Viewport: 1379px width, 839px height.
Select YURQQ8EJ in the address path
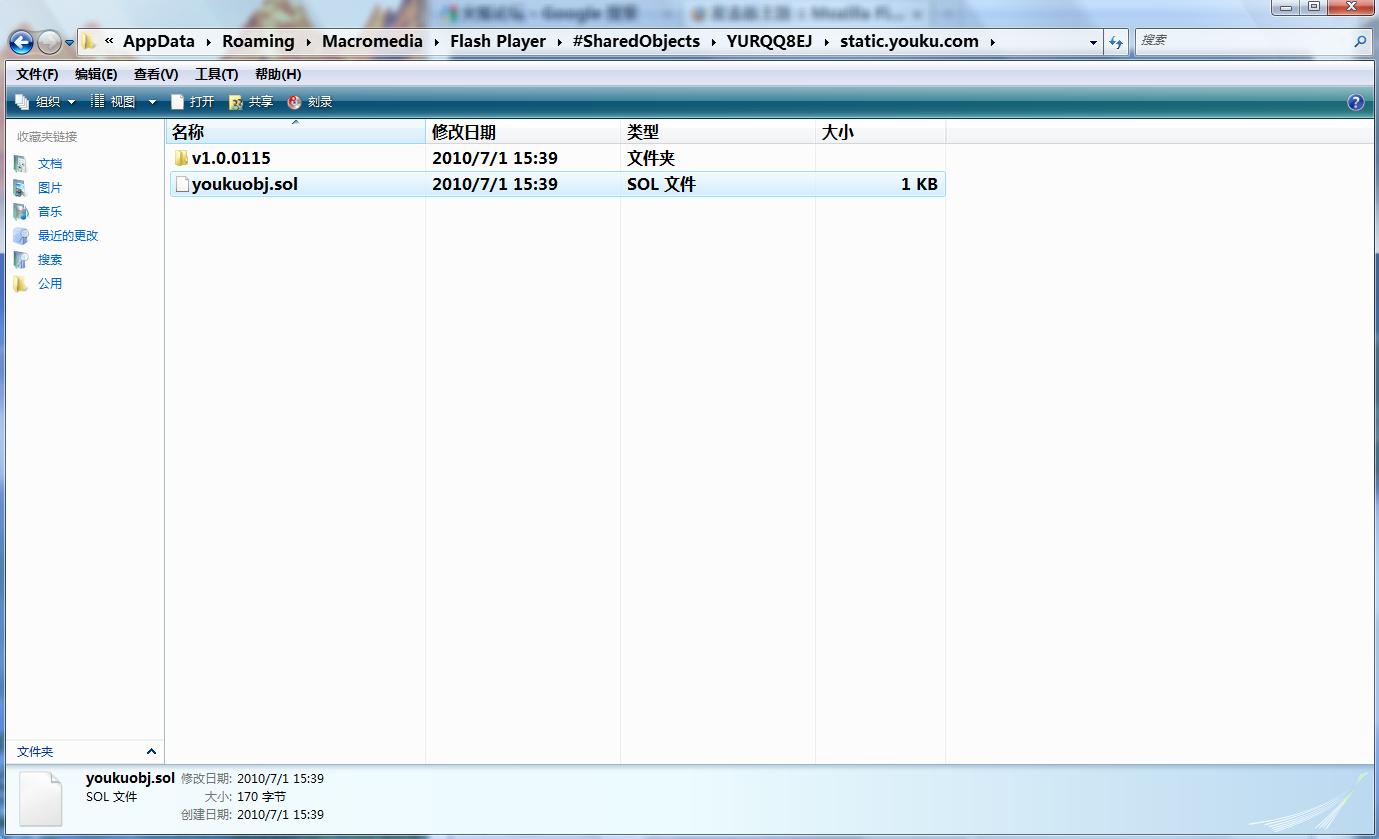[769, 41]
